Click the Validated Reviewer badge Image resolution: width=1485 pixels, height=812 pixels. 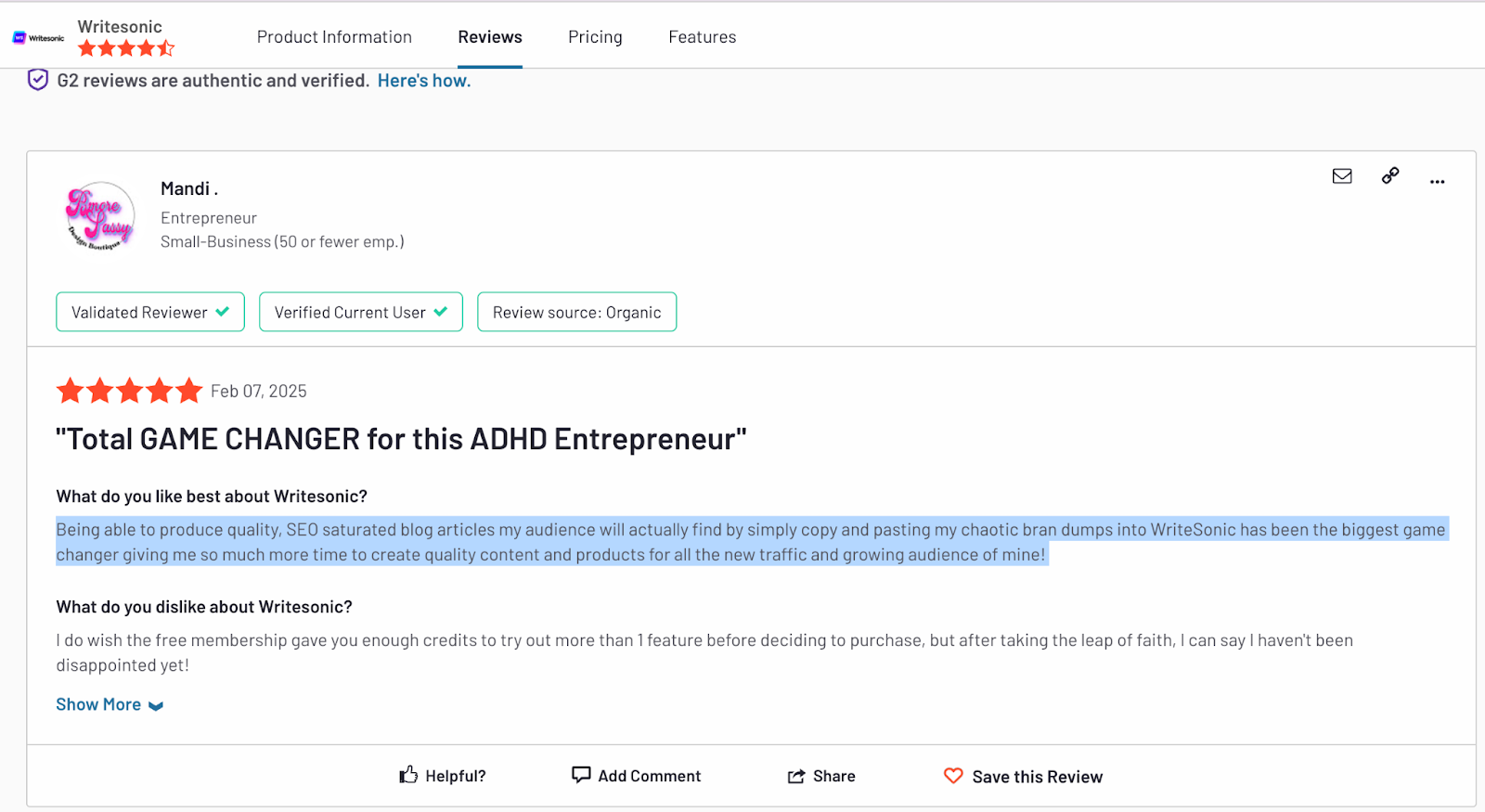[x=150, y=312]
